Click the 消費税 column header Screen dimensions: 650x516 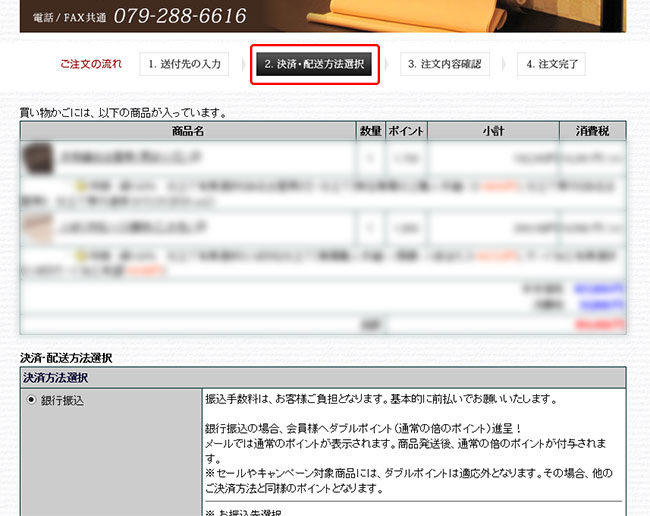point(592,131)
